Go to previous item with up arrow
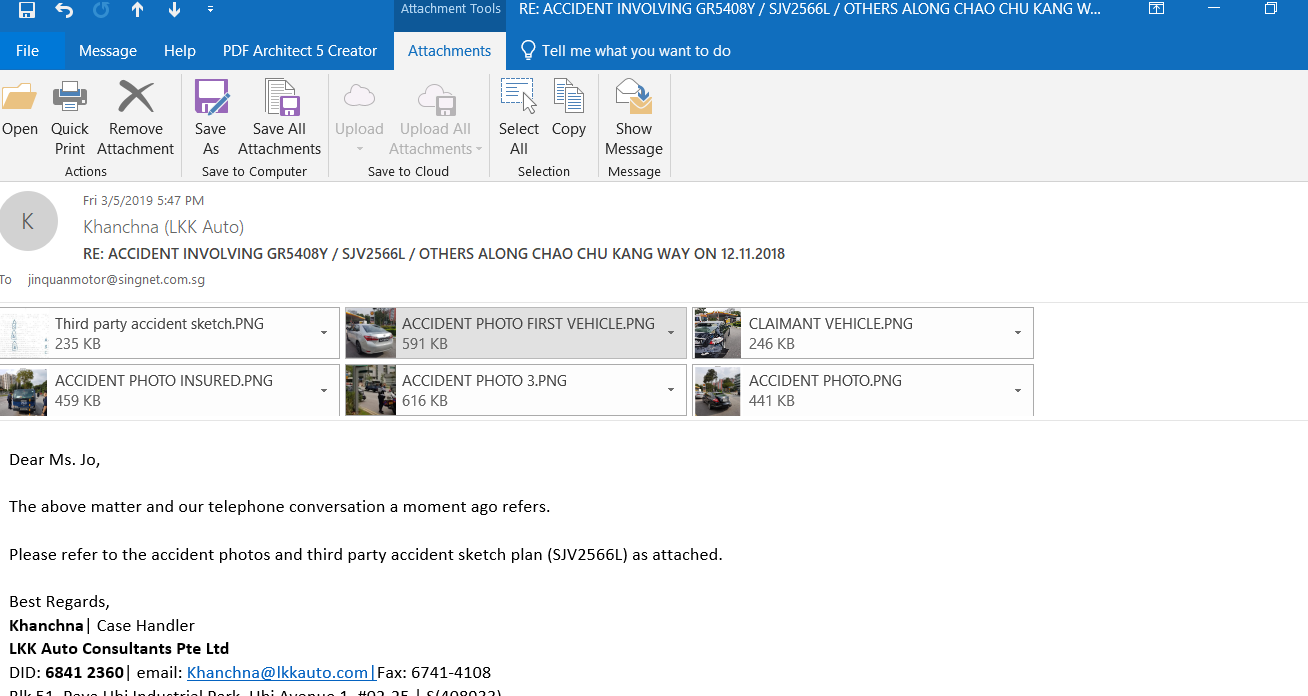 [x=138, y=10]
